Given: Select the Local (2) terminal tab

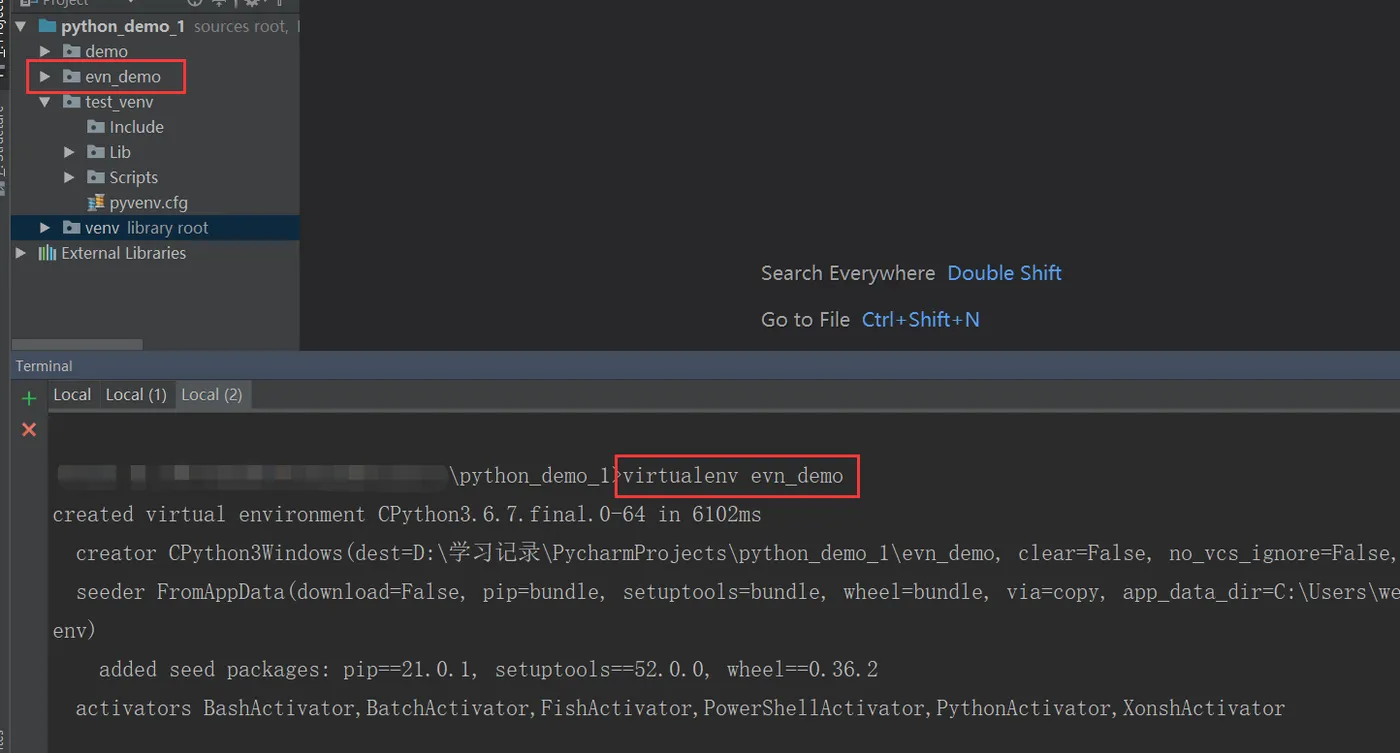Looking at the screenshot, I should pyautogui.click(x=212, y=395).
